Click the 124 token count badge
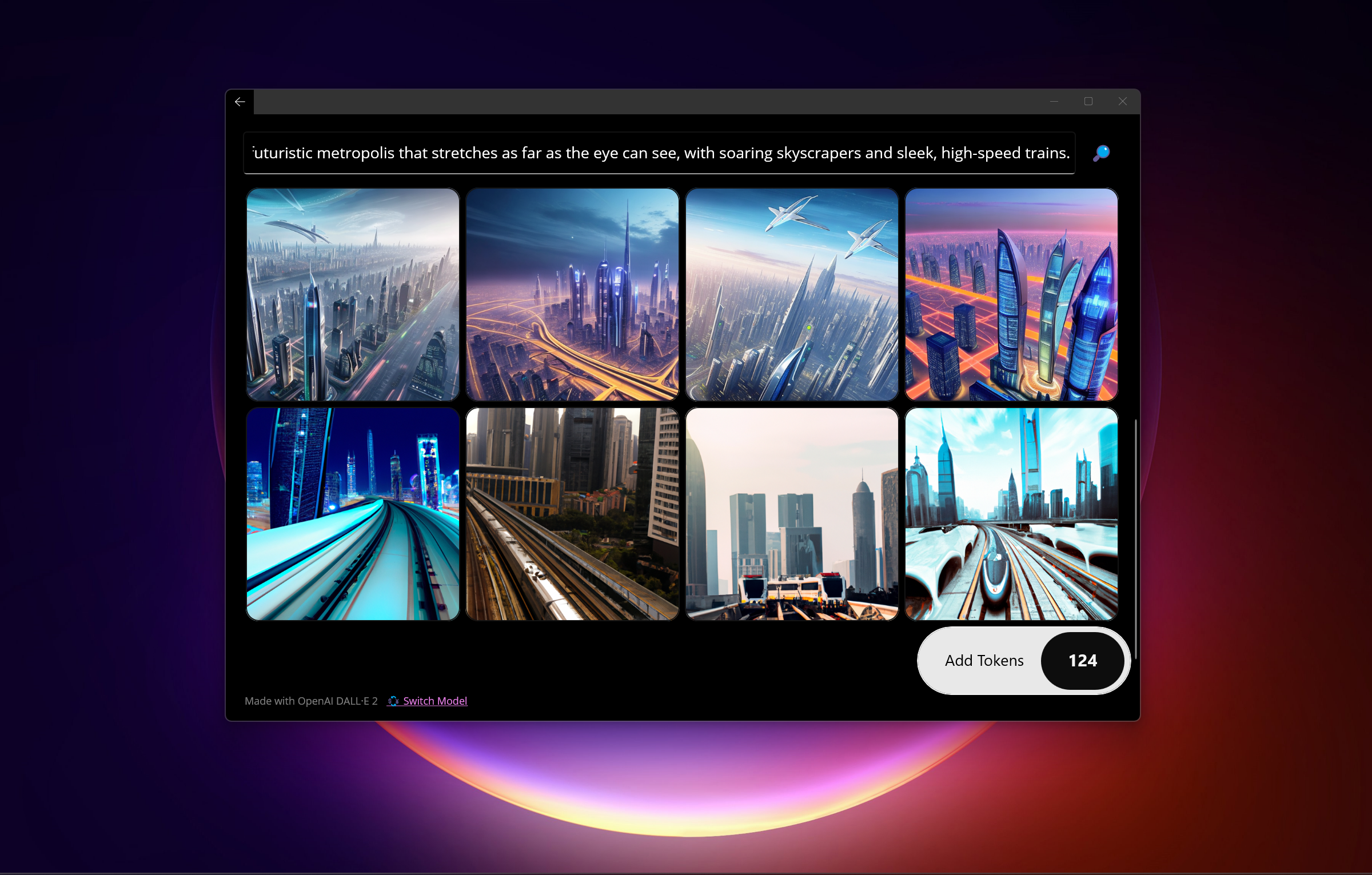 (1083, 661)
